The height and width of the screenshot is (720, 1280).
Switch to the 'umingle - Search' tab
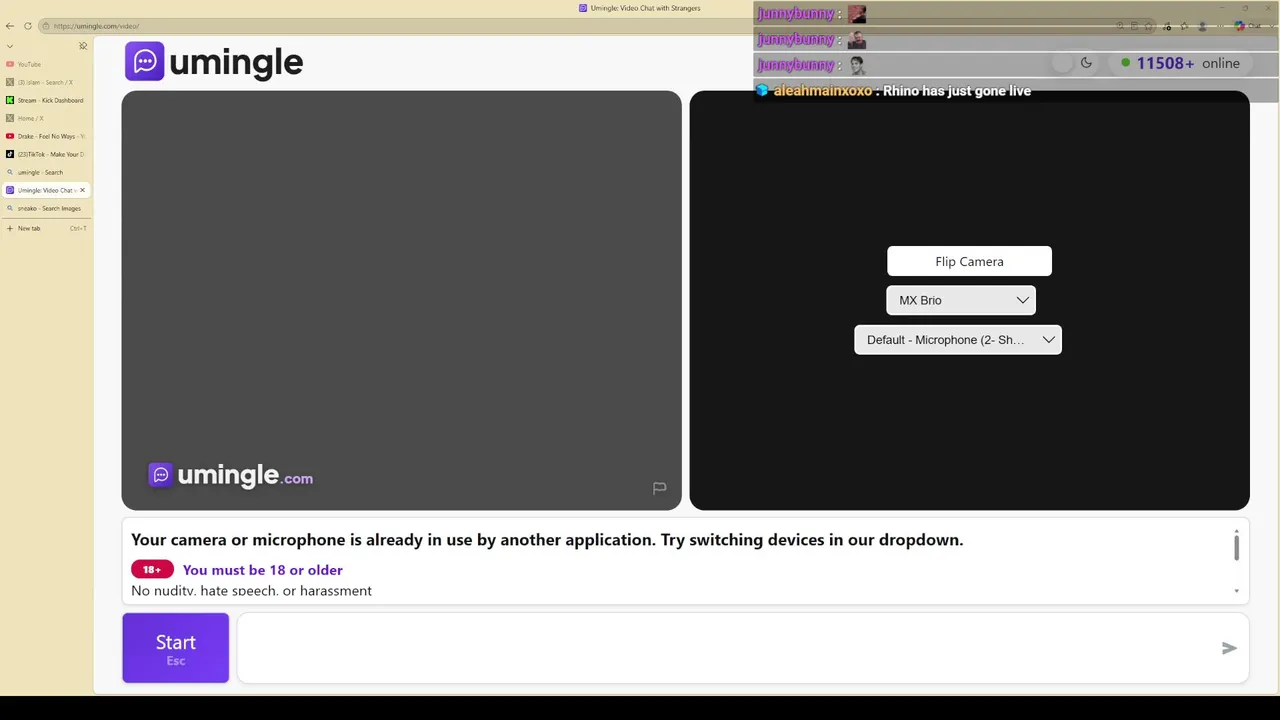(46, 172)
